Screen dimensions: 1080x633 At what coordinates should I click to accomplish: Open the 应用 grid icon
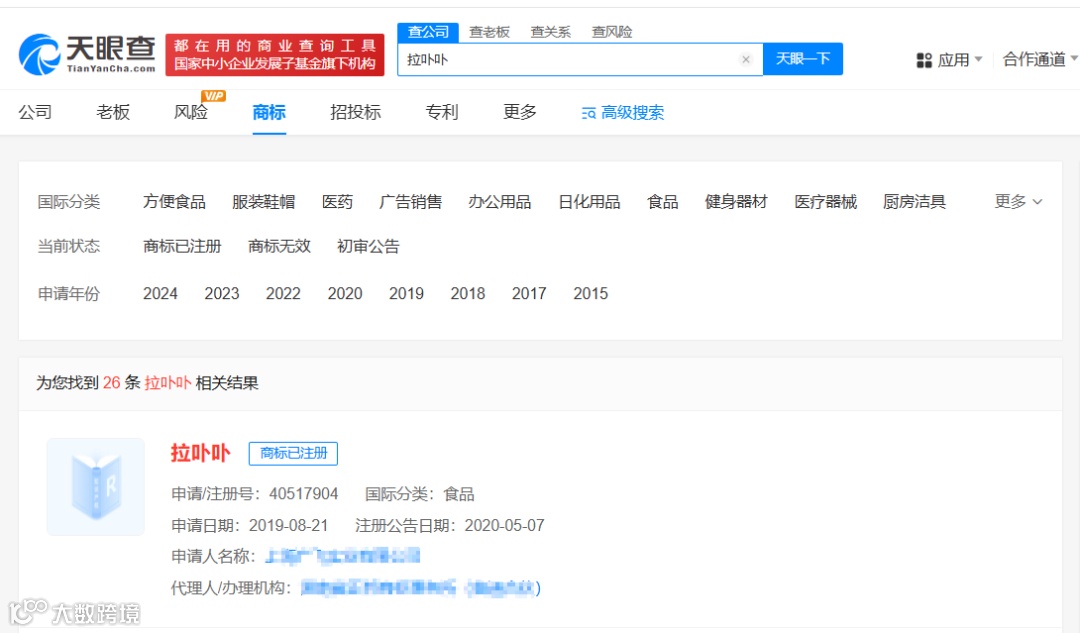click(x=924, y=61)
